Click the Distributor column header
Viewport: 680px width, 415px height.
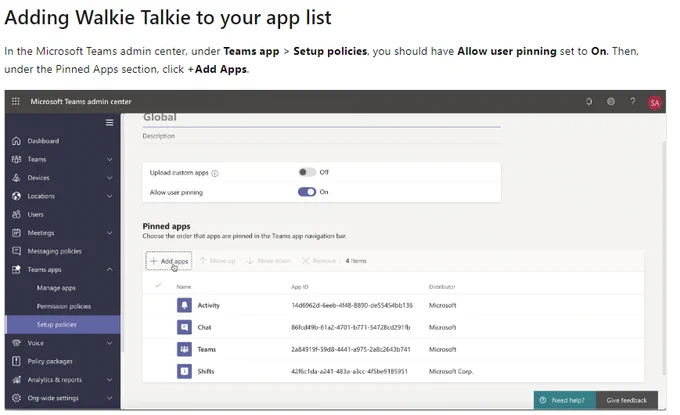click(442, 287)
